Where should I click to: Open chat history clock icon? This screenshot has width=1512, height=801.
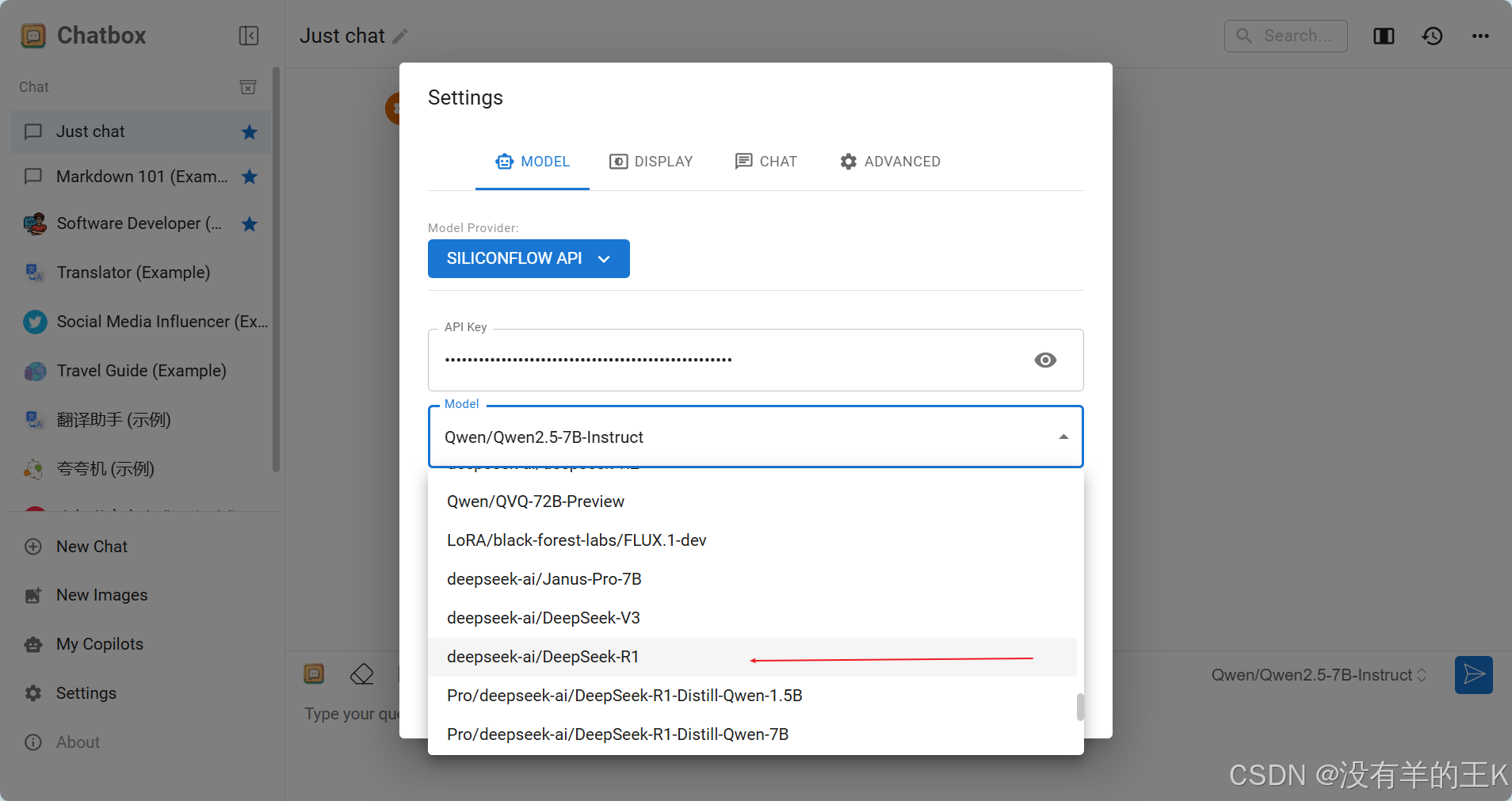(1432, 36)
